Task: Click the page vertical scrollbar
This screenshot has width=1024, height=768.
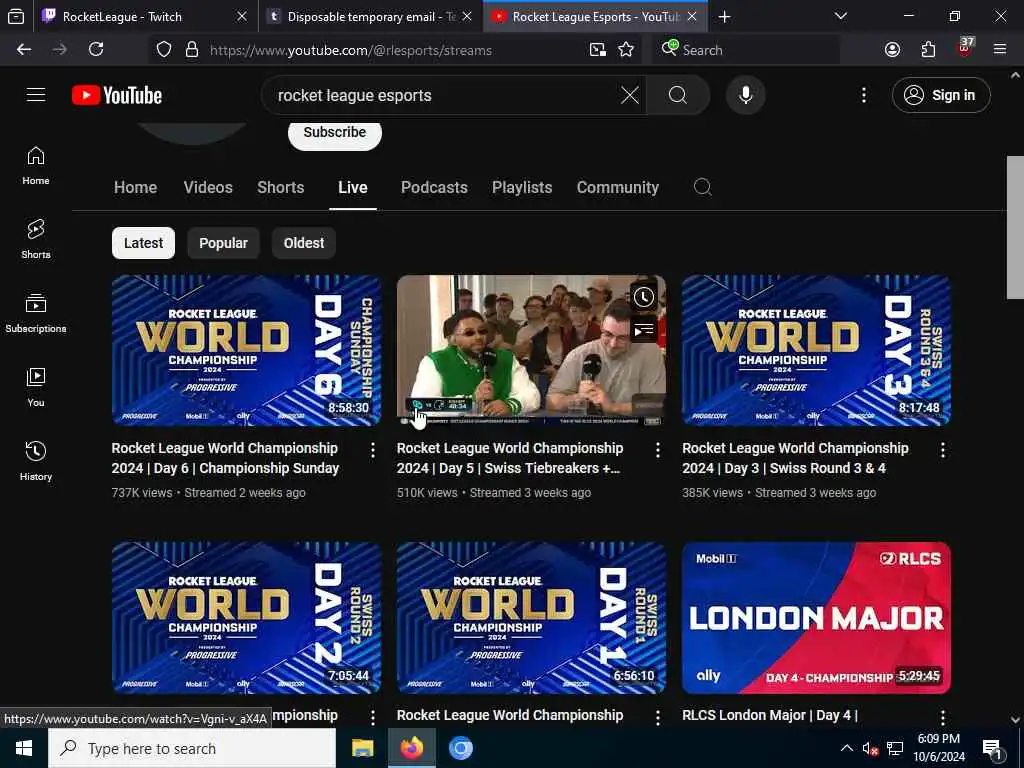Action: 1015,227
